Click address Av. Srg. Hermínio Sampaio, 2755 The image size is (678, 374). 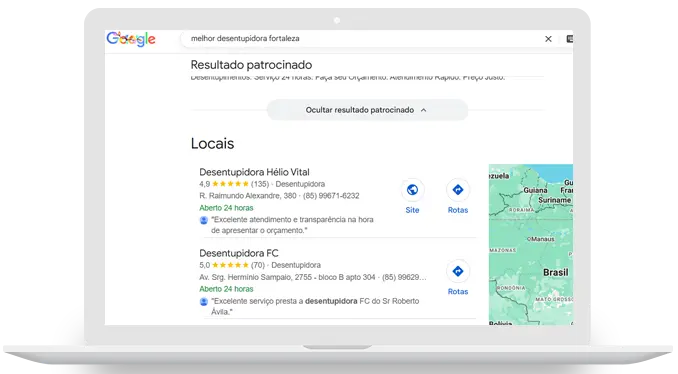[x=256, y=277]
